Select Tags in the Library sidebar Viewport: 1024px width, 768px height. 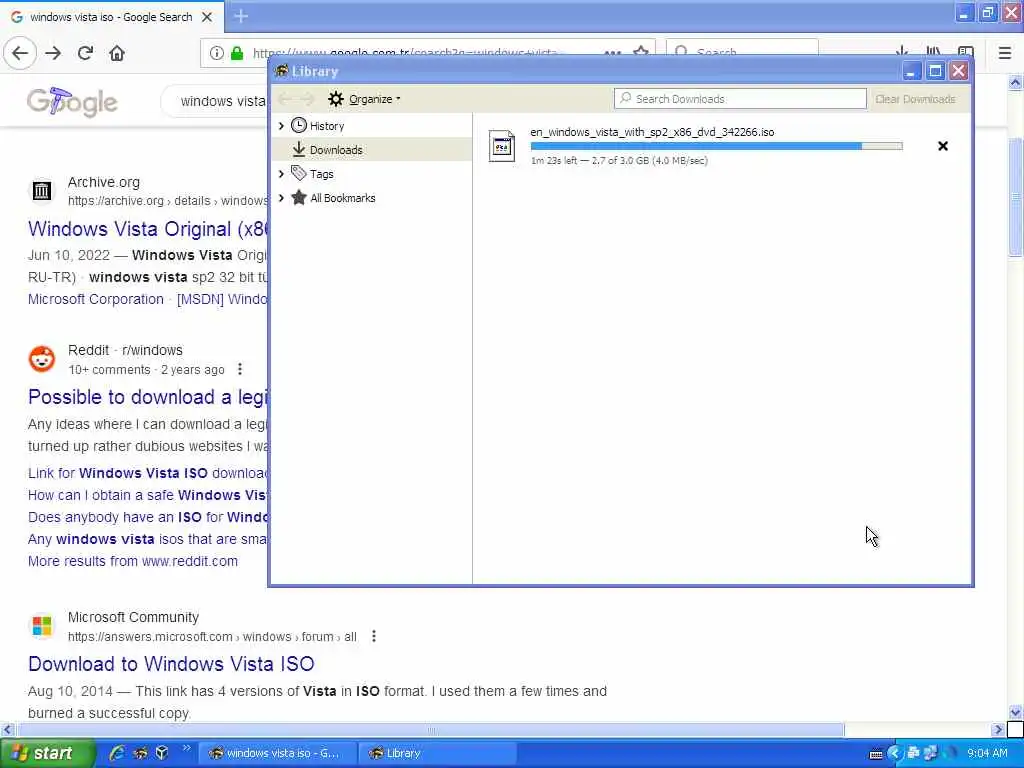[x=321, y=174]
